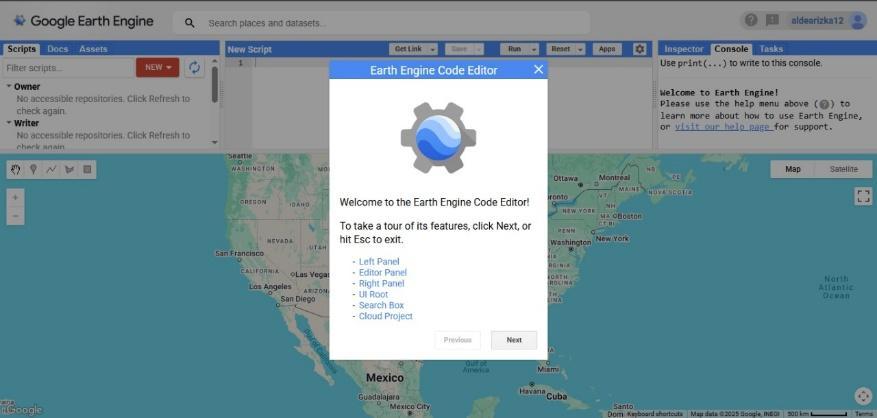This screenshot has height=418, width=877.
Task: Open the code editor settings gear
Action: pyautogui.click(x=640, y=49)
